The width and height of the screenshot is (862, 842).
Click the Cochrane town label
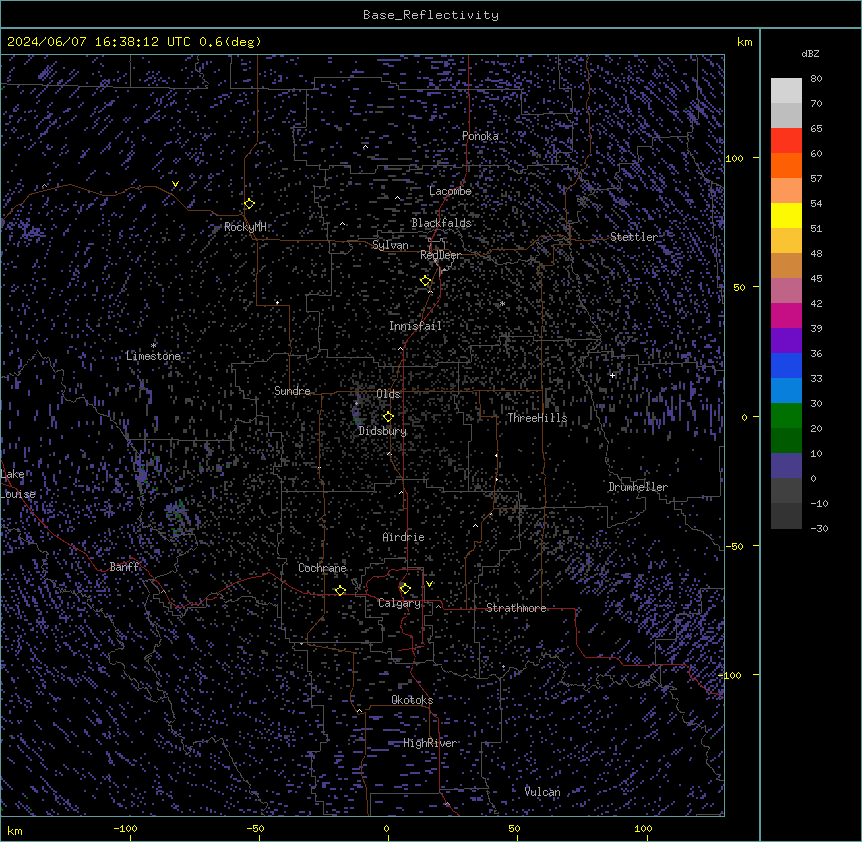322,568
